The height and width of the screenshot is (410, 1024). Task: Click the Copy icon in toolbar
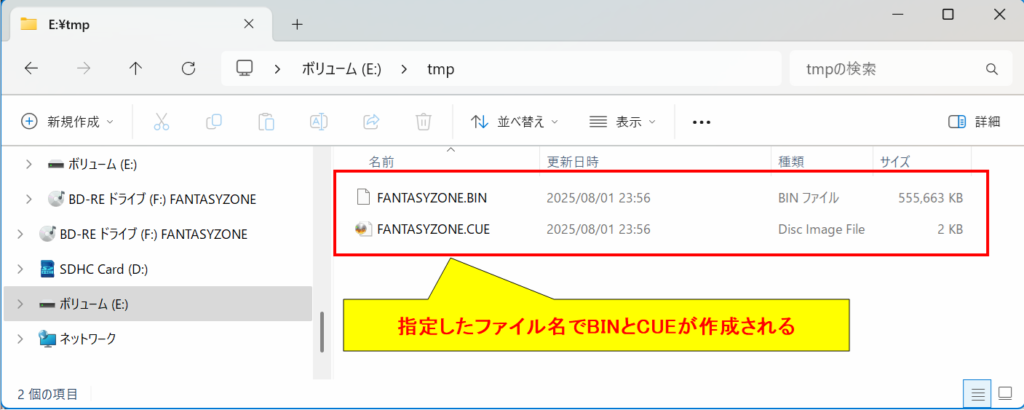pos(214,122)
